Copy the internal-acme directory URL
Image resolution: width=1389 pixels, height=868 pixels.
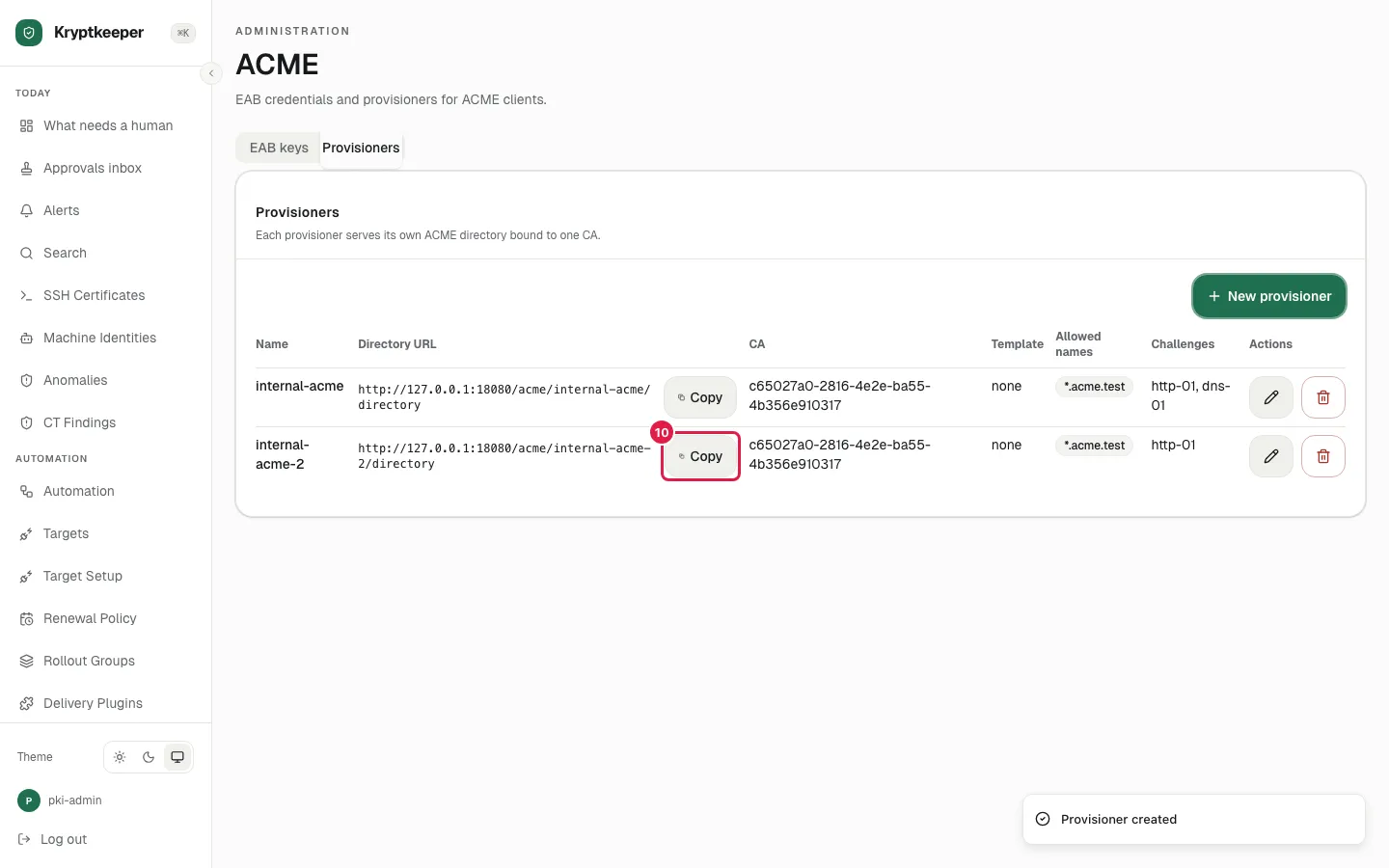point(700,397)
